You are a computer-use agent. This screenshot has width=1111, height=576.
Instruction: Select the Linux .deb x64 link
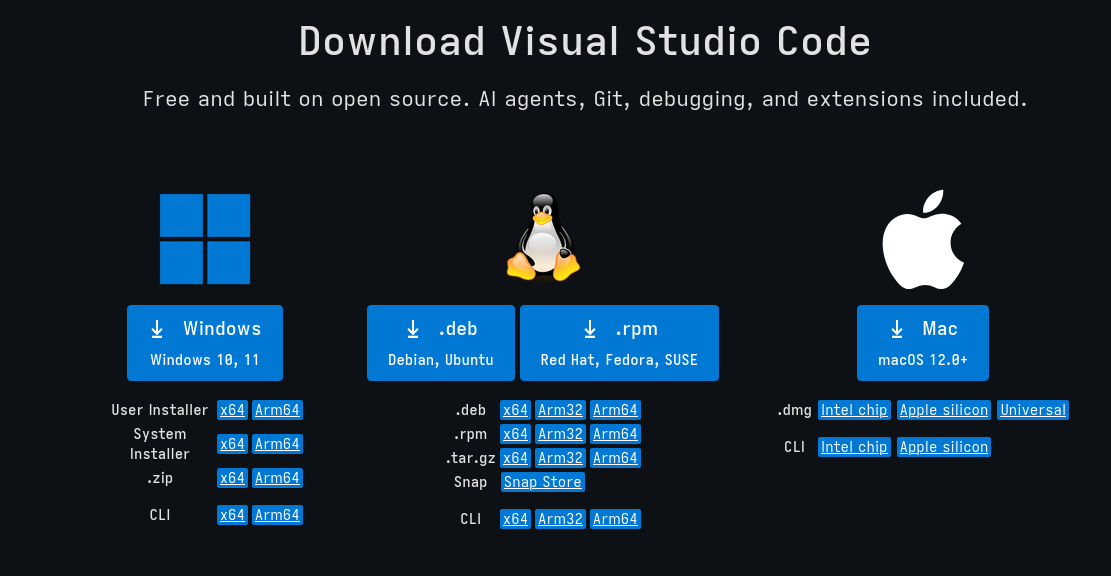click(515, 410)
